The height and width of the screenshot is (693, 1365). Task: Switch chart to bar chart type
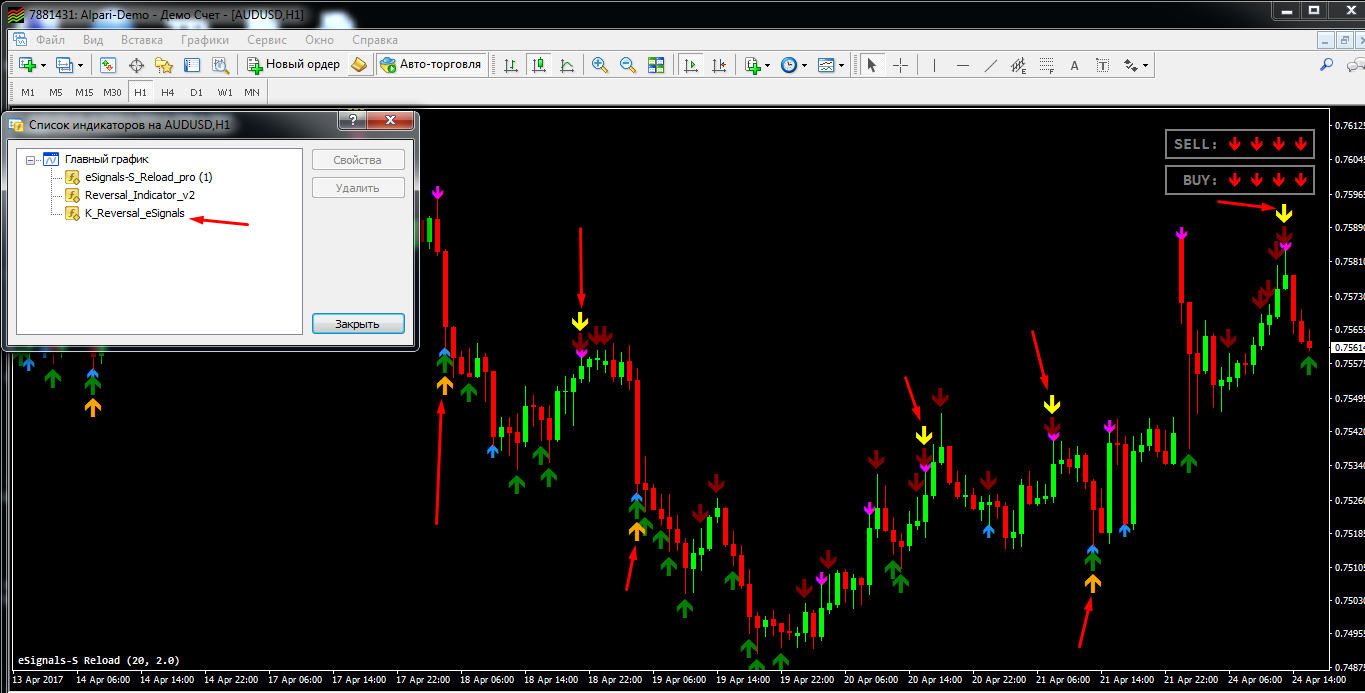click(511, 65)
